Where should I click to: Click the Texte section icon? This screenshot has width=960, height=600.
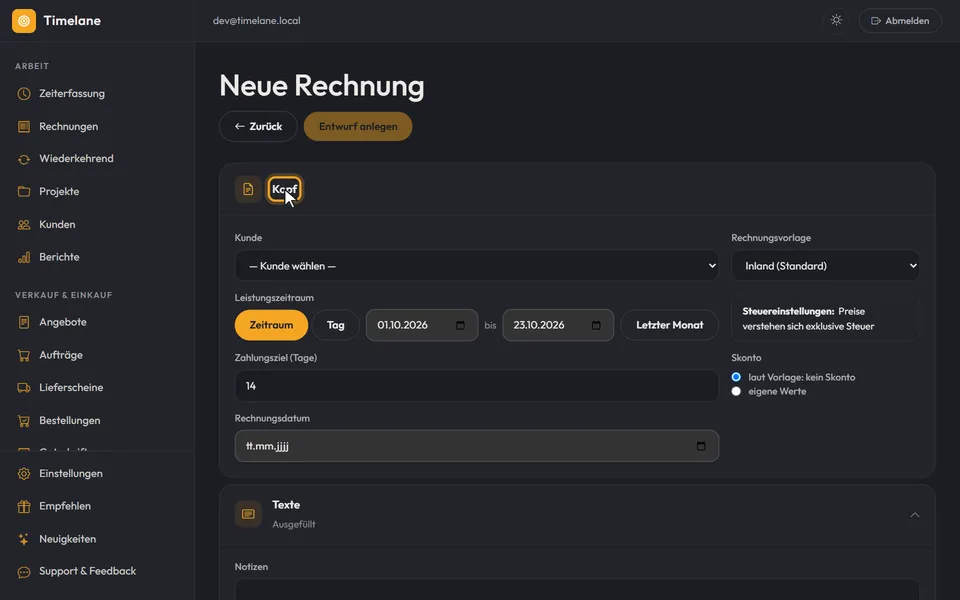[x=248, y=514]
